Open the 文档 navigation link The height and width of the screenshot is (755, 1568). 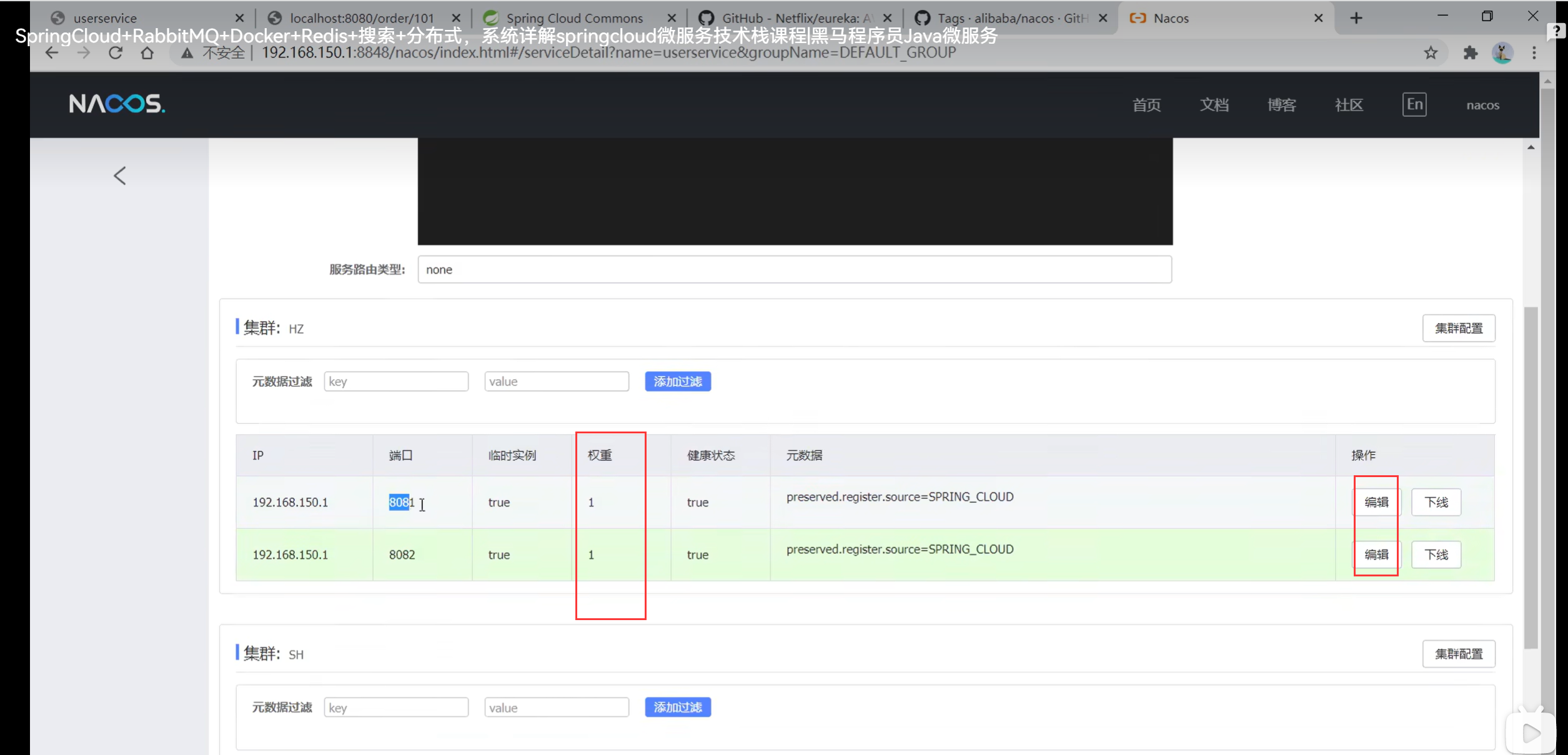pyautogui.click(x=1214, y=105)
